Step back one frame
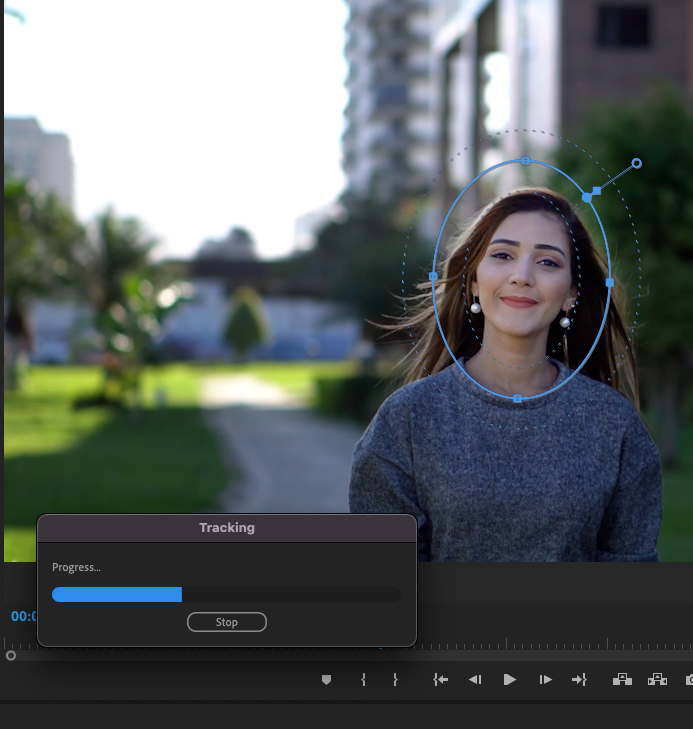Screen dimensions: 693x729 tap(475, 680)
